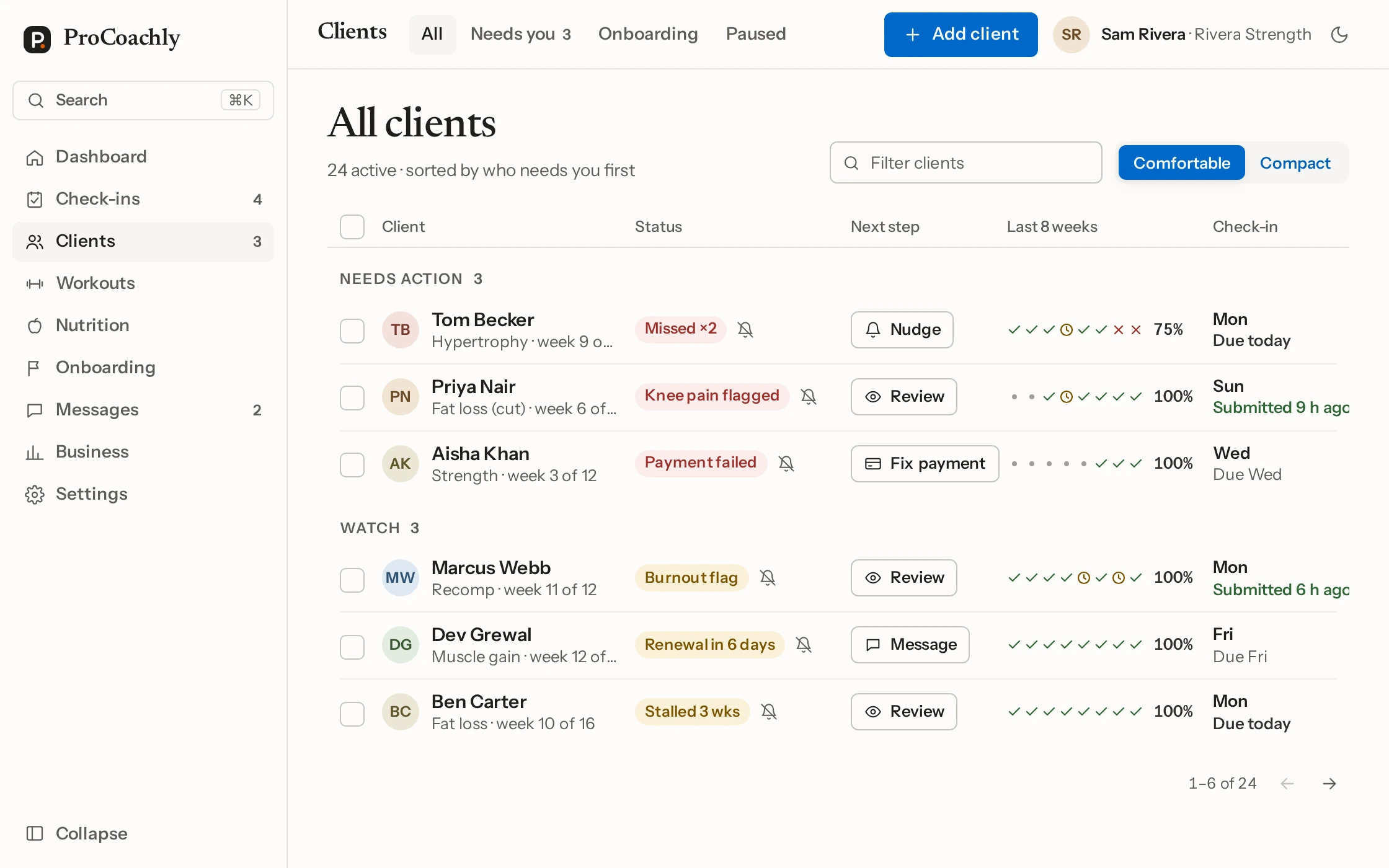Open the Onboarding tab in header
Viewport: 1389px width, 868px height.
click(648, 34)
